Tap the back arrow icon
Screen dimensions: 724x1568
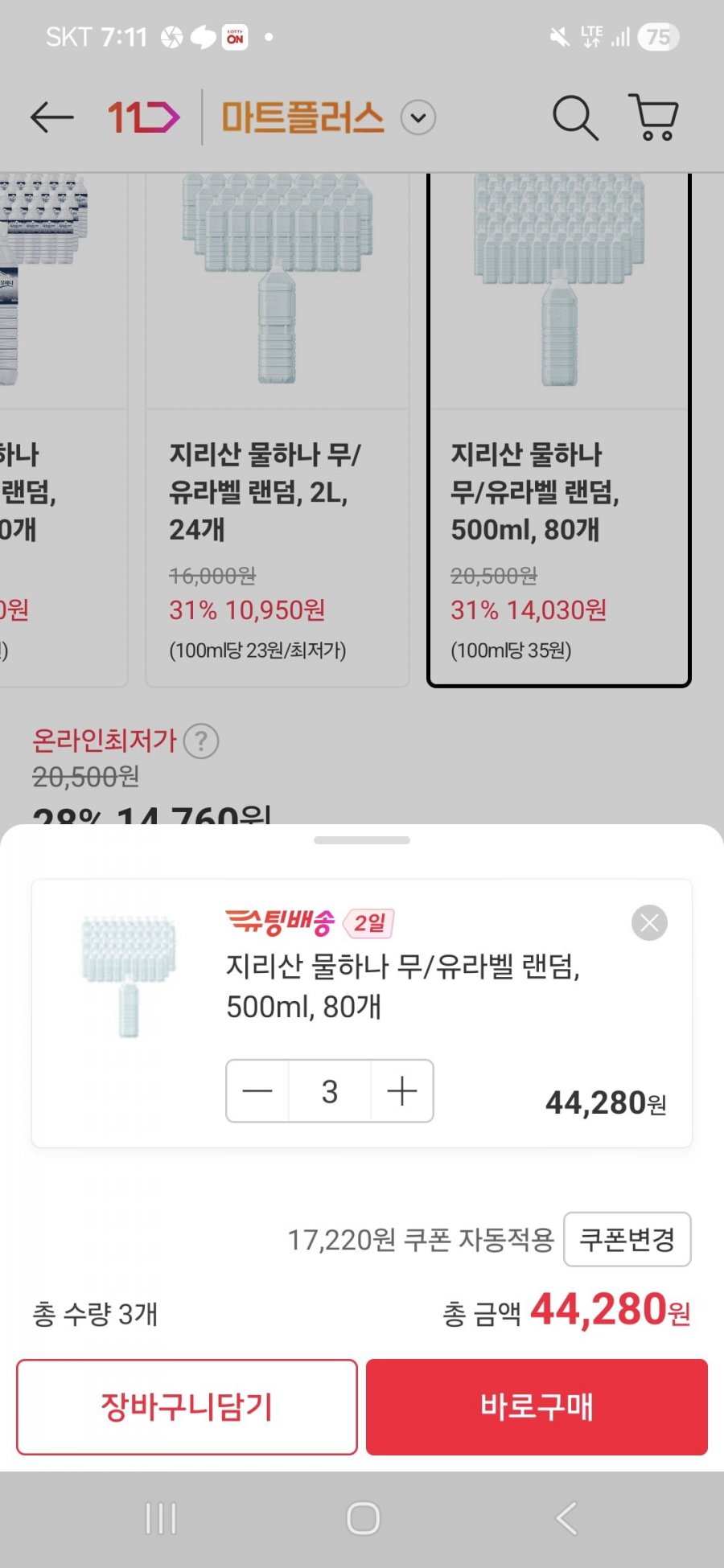pos(52,118)
